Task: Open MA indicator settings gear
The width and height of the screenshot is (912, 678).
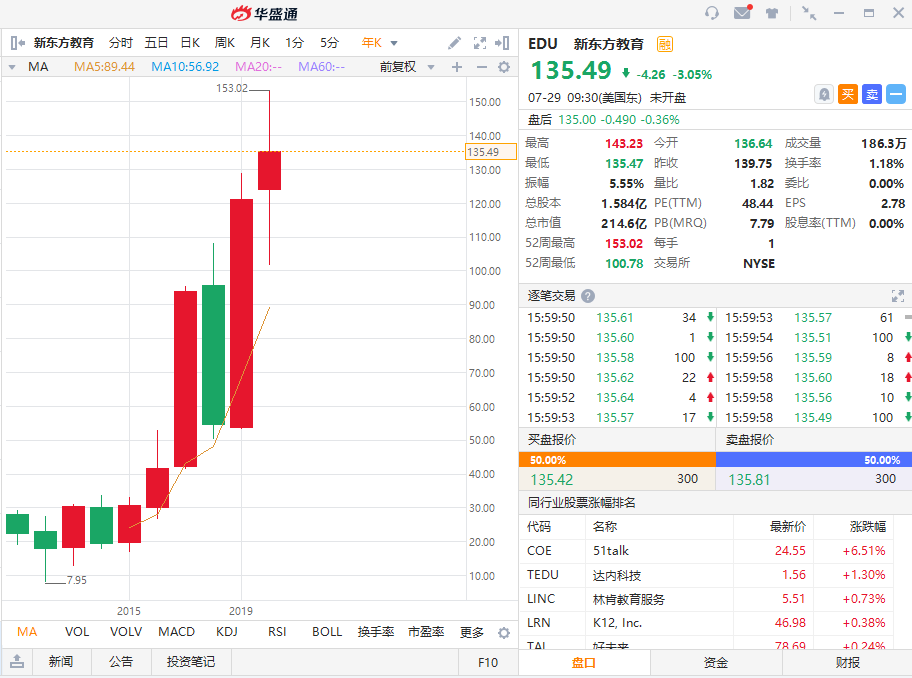Action: coord(504,67)
